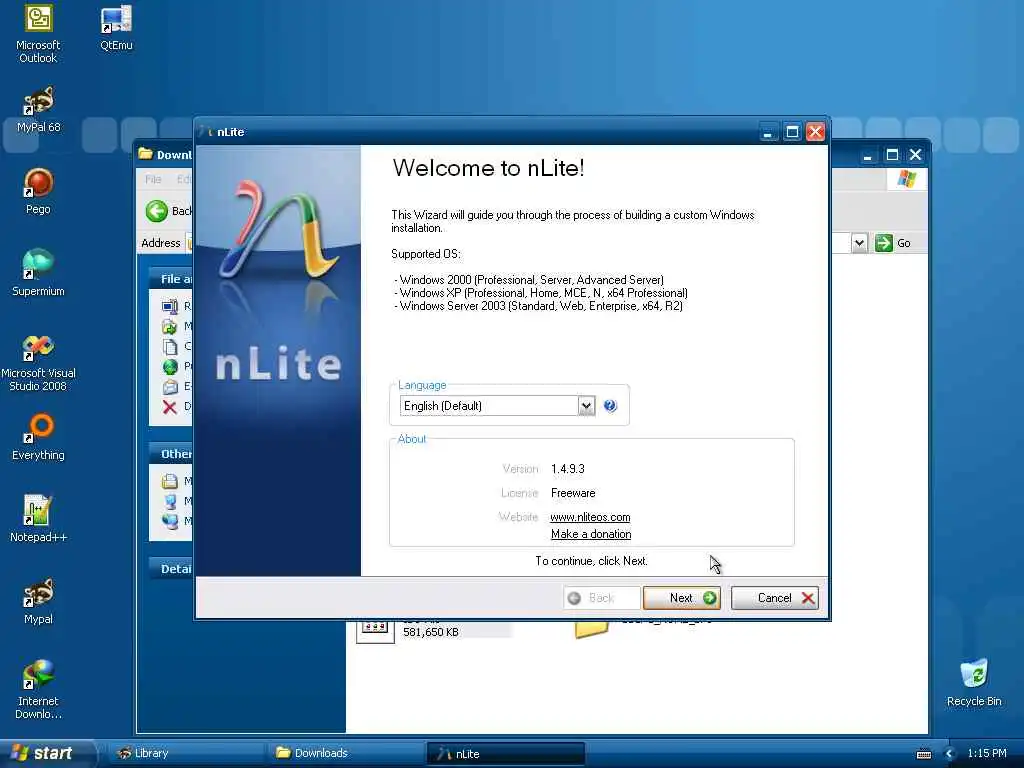Maximize the Downloads window
The height and width of the screenshot is (768, 1024).
click(x=891, y=155)
